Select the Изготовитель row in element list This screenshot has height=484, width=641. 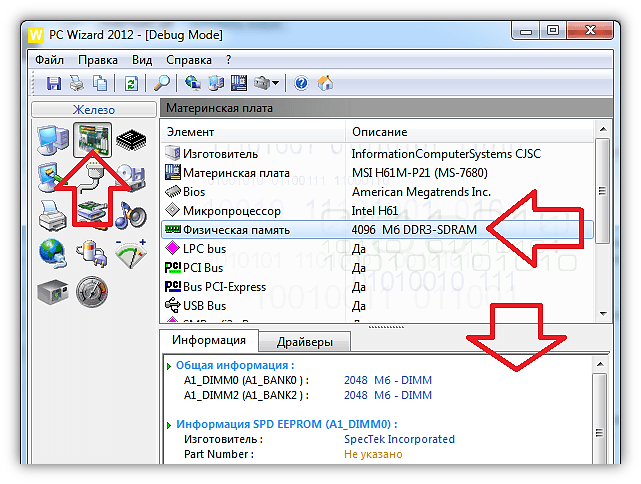click(x=377, y=154)
